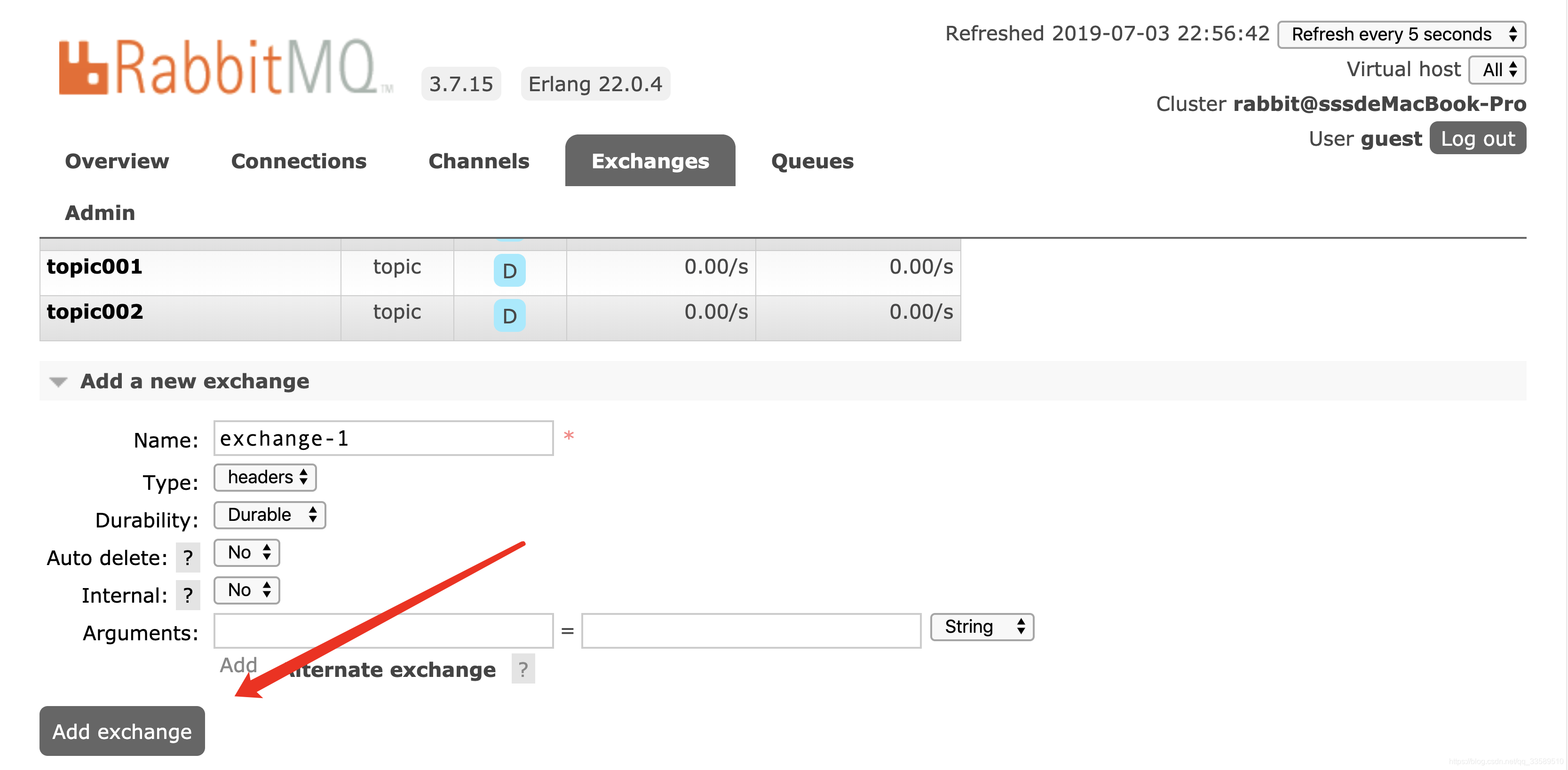Open the String argument type dropdown
The width and height of the screenshot is (1568, 770).
982,627
